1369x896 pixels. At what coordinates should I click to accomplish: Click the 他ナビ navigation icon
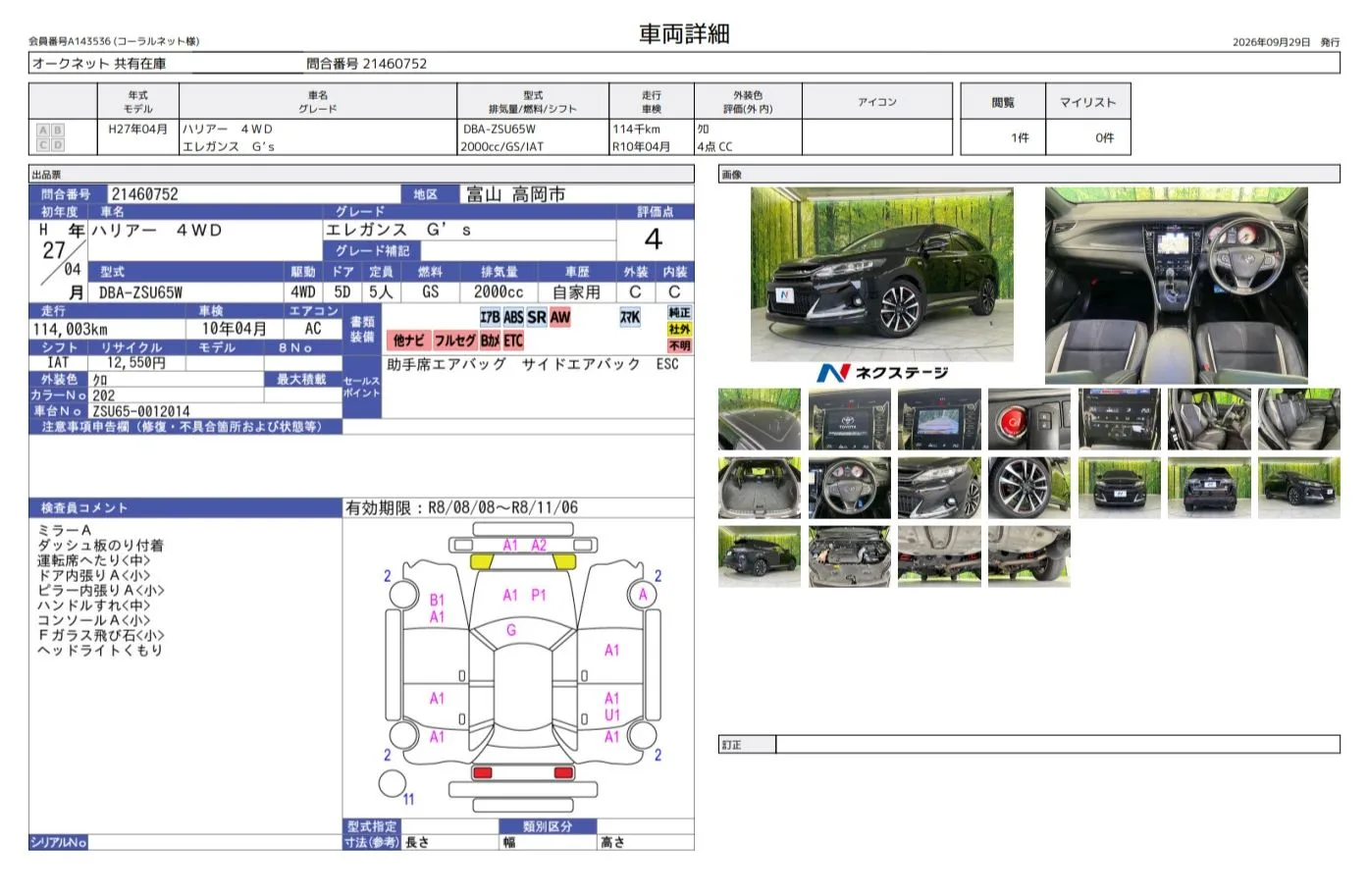(x=408, y=341)
